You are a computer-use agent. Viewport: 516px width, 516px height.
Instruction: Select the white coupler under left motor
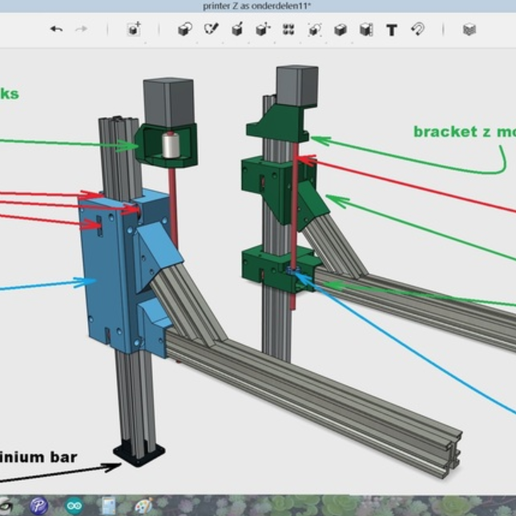pyautogui.click(x=170, y=144)
